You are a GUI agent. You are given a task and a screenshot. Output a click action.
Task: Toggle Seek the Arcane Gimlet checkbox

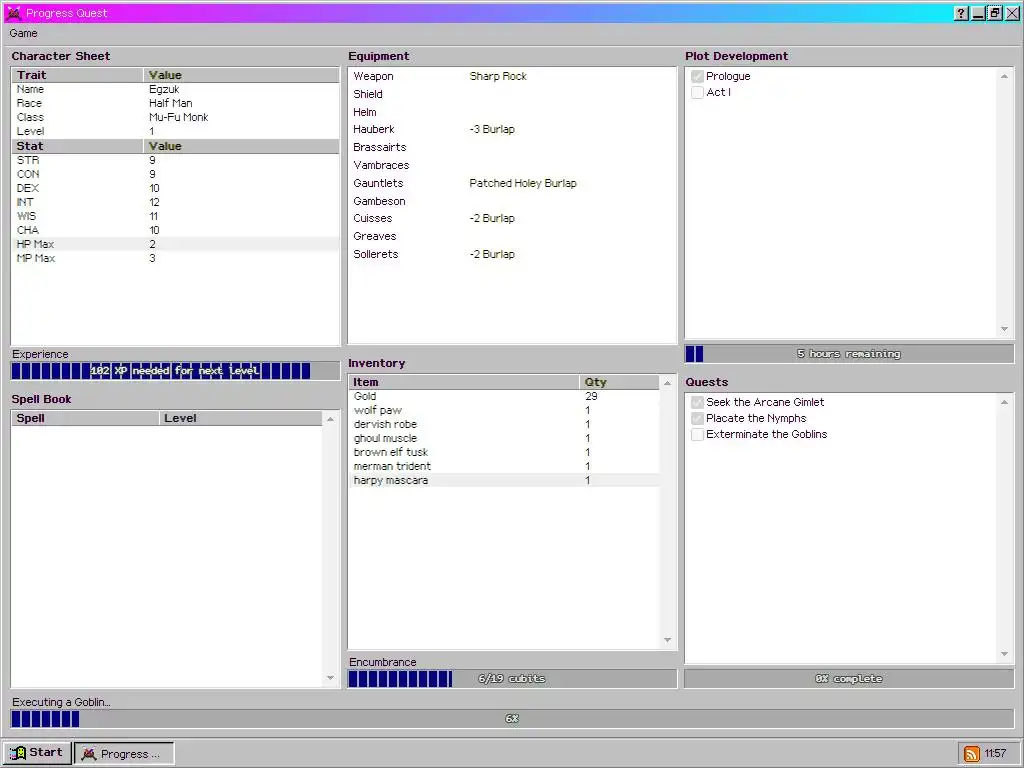click(x=697, y=402)
